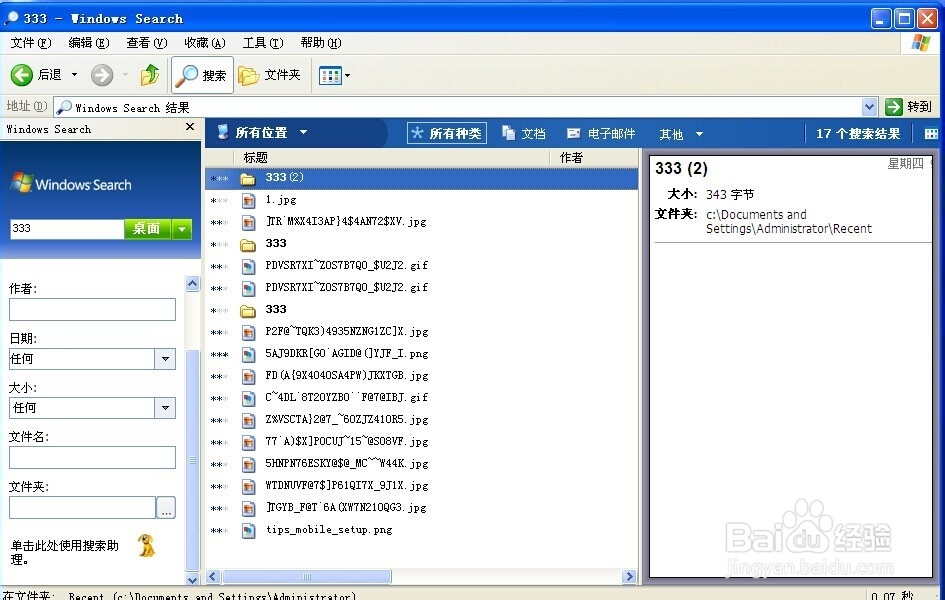This screenshot has height=600, width=945.
Task: Open Back history dropdown arrow
Action: [75, 75]
